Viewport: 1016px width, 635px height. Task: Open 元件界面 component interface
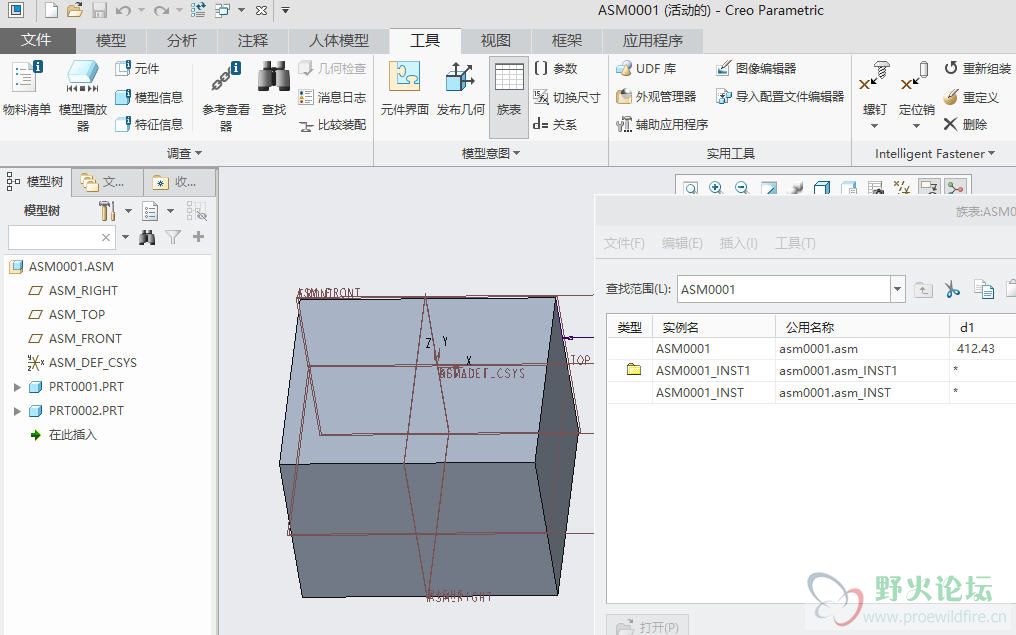tap(404, 88)
